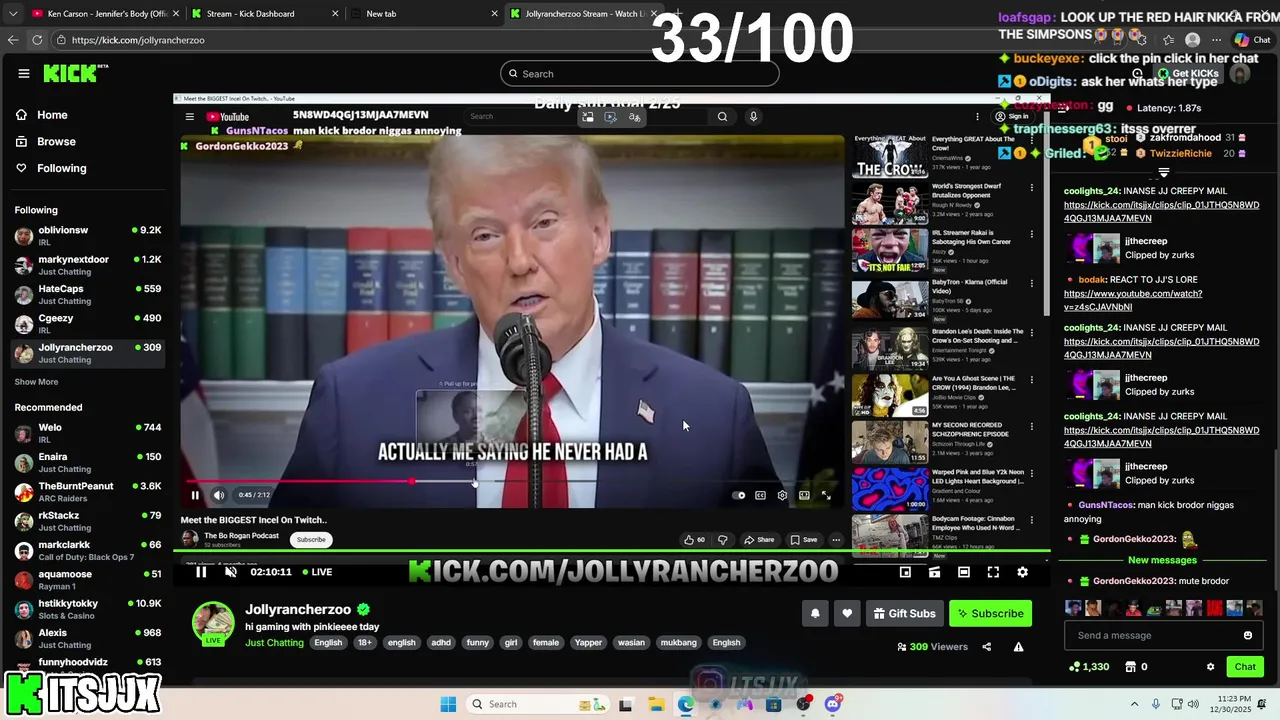Open The Crow video thumbnail in YouTube
Viewport: 1280px width, 720px height.
[889, 157]
